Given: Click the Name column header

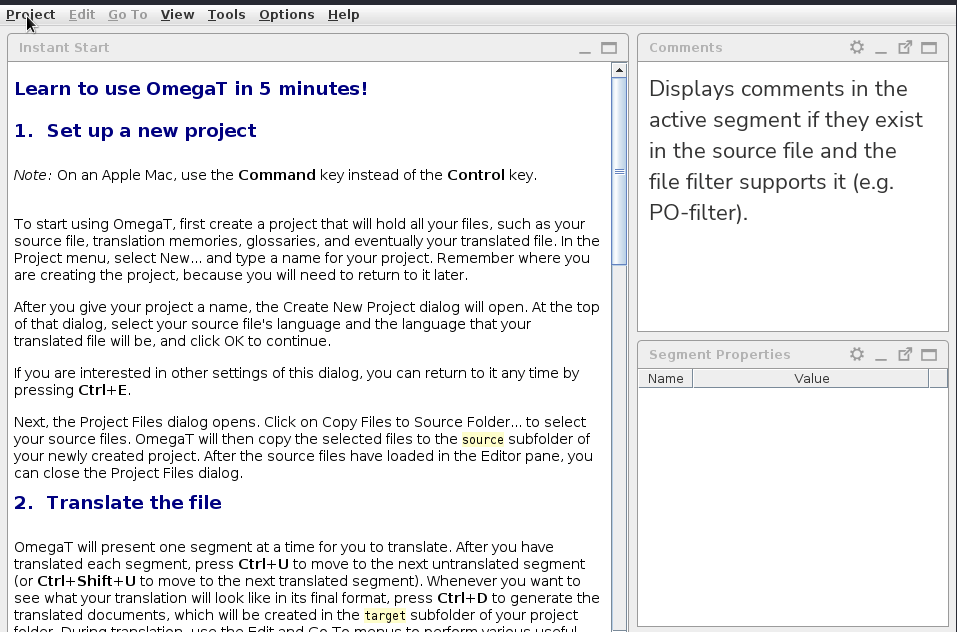Looking at the screenshot, I should (x=666, y=379).
